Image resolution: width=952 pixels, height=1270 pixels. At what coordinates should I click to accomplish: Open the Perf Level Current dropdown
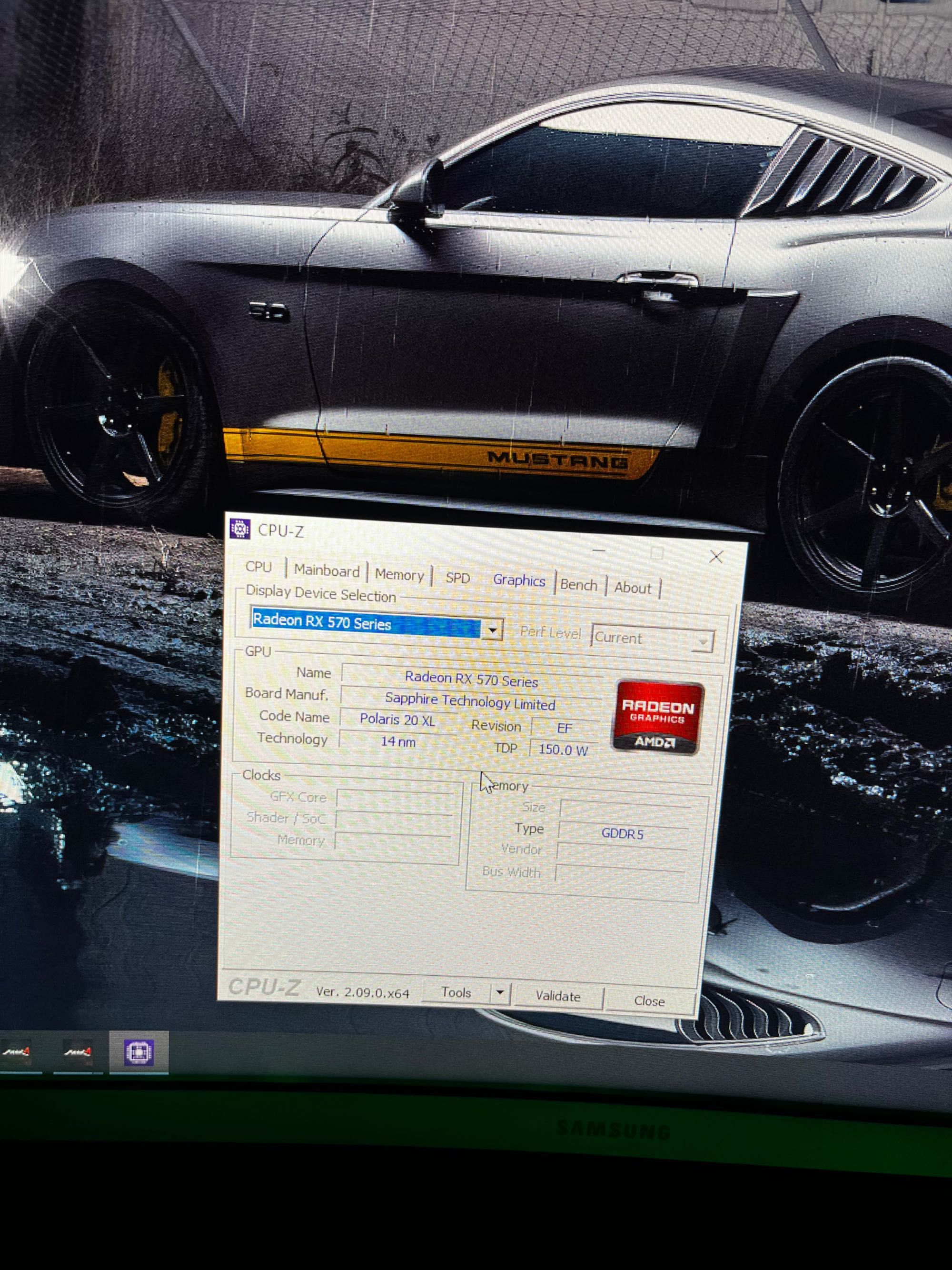pyautogui.click(x=652, y=639)
